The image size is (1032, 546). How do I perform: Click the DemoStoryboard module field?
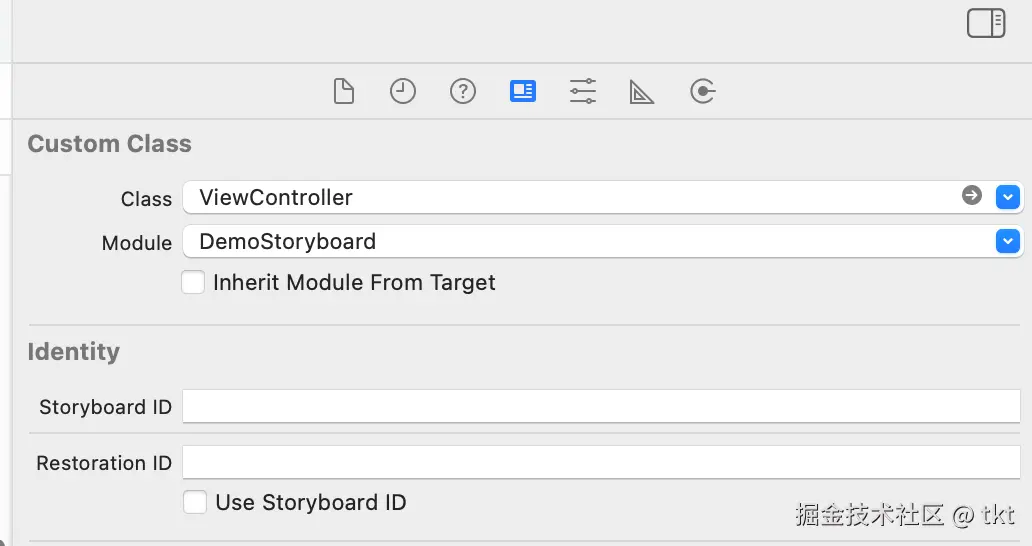pos(288,242)
